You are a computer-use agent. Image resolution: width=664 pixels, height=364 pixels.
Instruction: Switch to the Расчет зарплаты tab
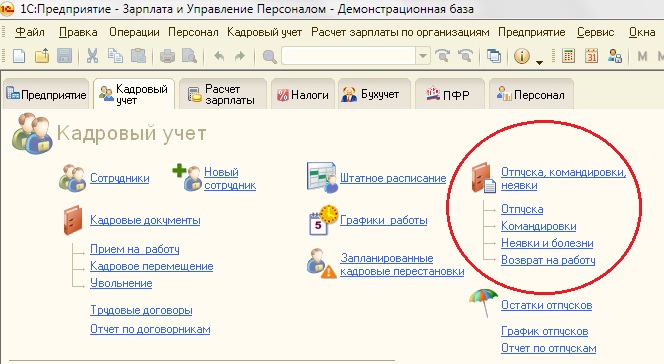click(x=223, y=94)
